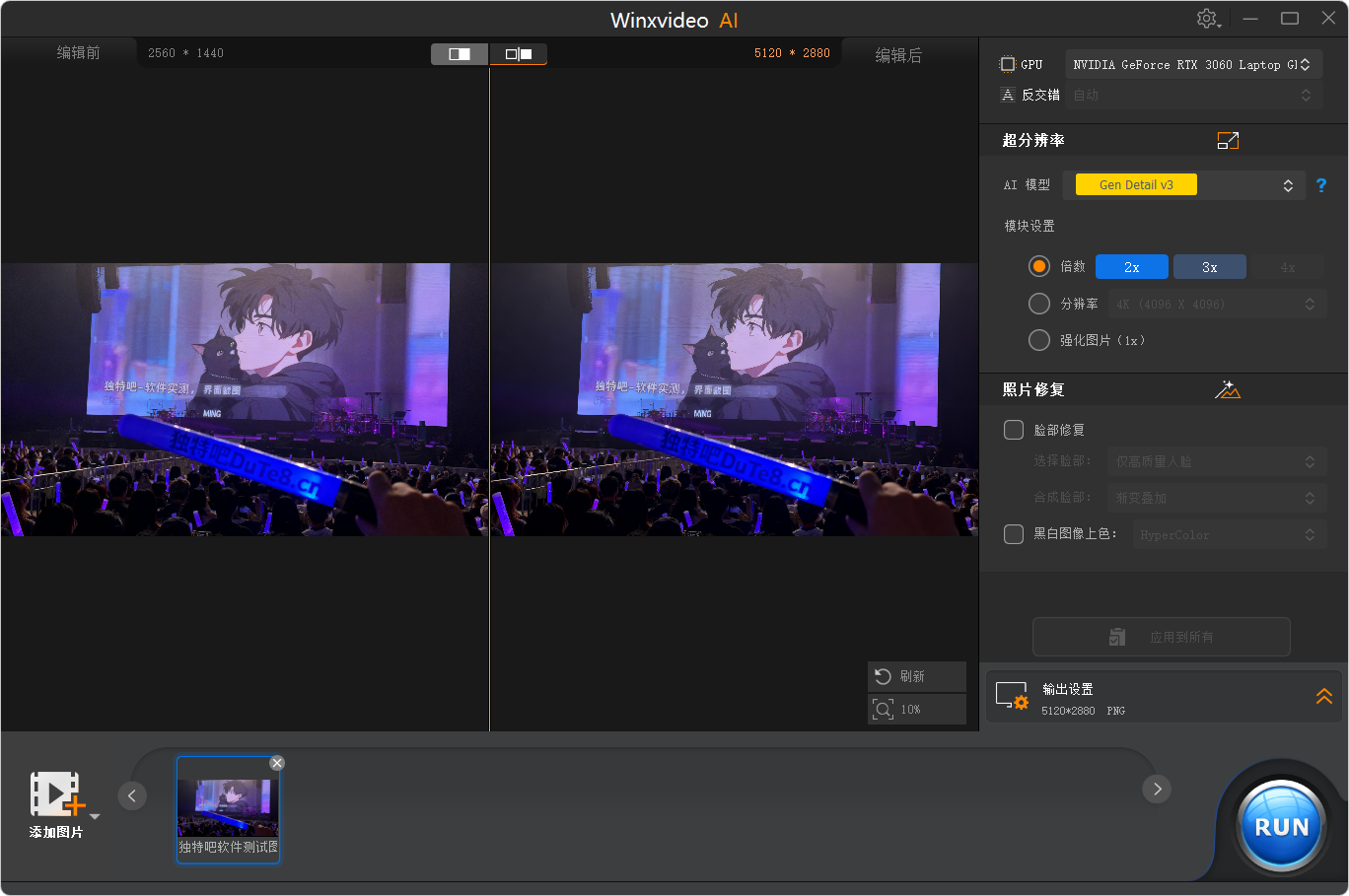Click the 添加图片 label
Screen dimensions: 1349x896
point(56,832)
